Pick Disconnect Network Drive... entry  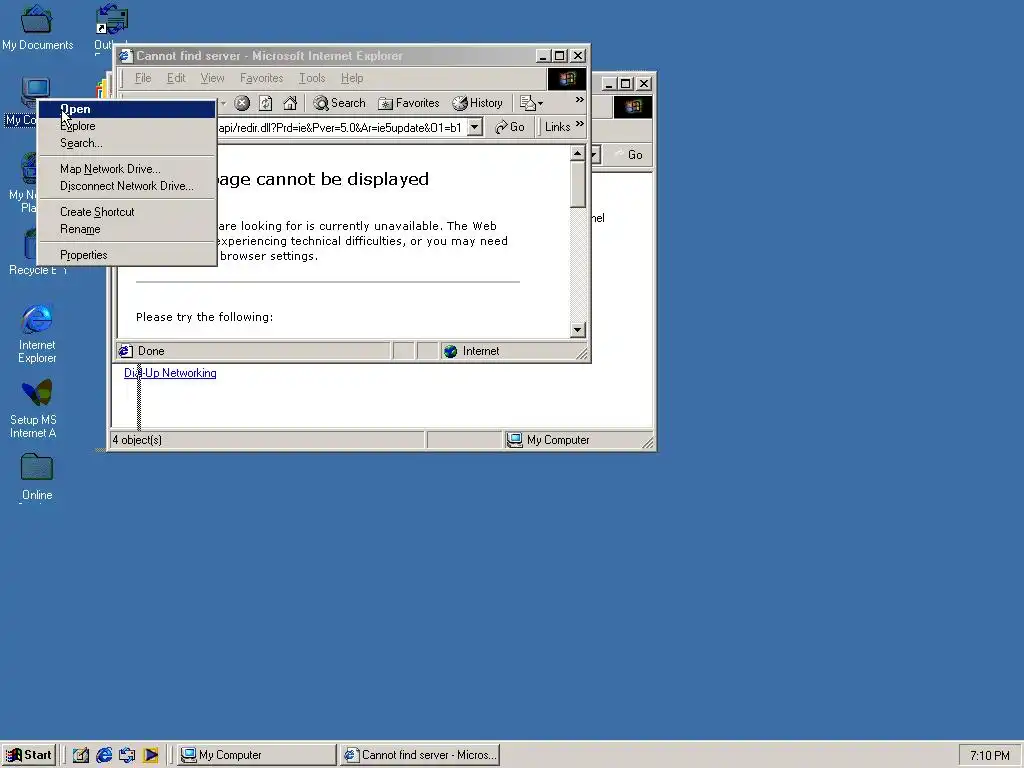(127, 186)
